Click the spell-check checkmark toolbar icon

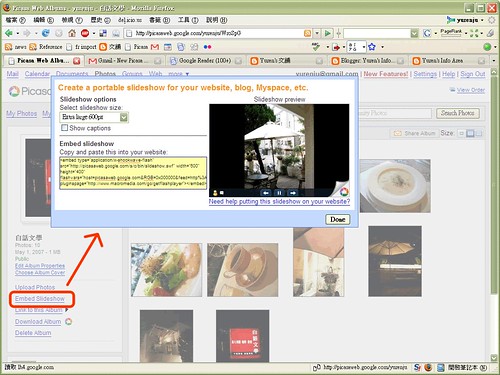pyautogui.click(x=316, y=47)
